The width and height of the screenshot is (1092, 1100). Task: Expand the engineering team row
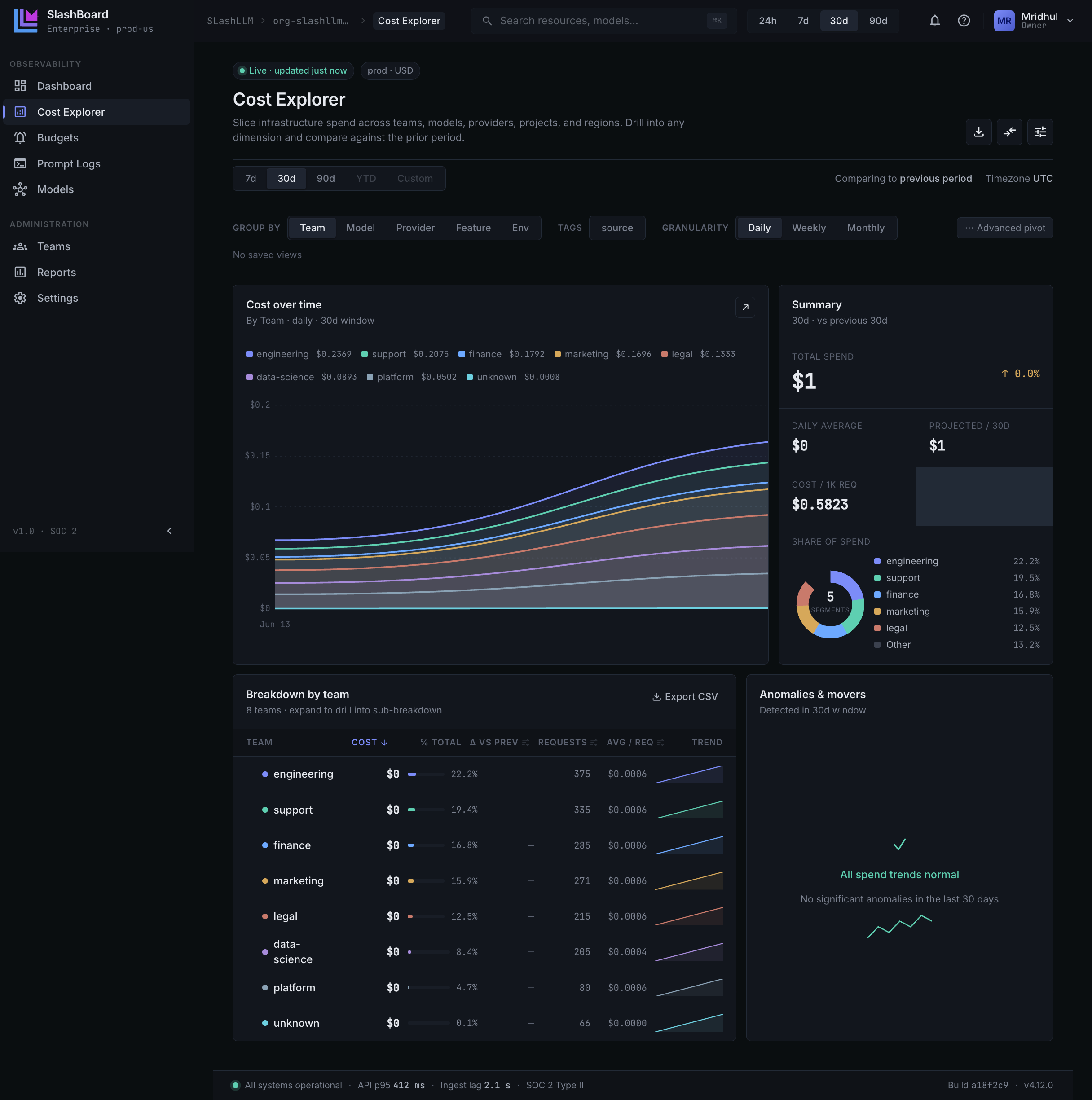484,774
